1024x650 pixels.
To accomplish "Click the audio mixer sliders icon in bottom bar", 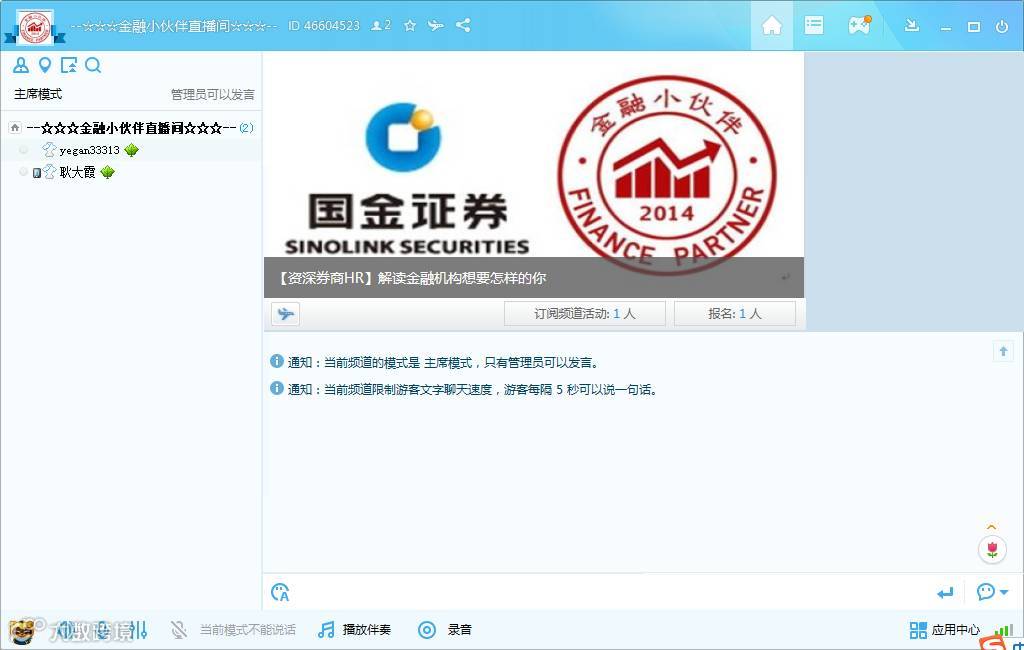I will pyautogui.click(x=138, y=630).
